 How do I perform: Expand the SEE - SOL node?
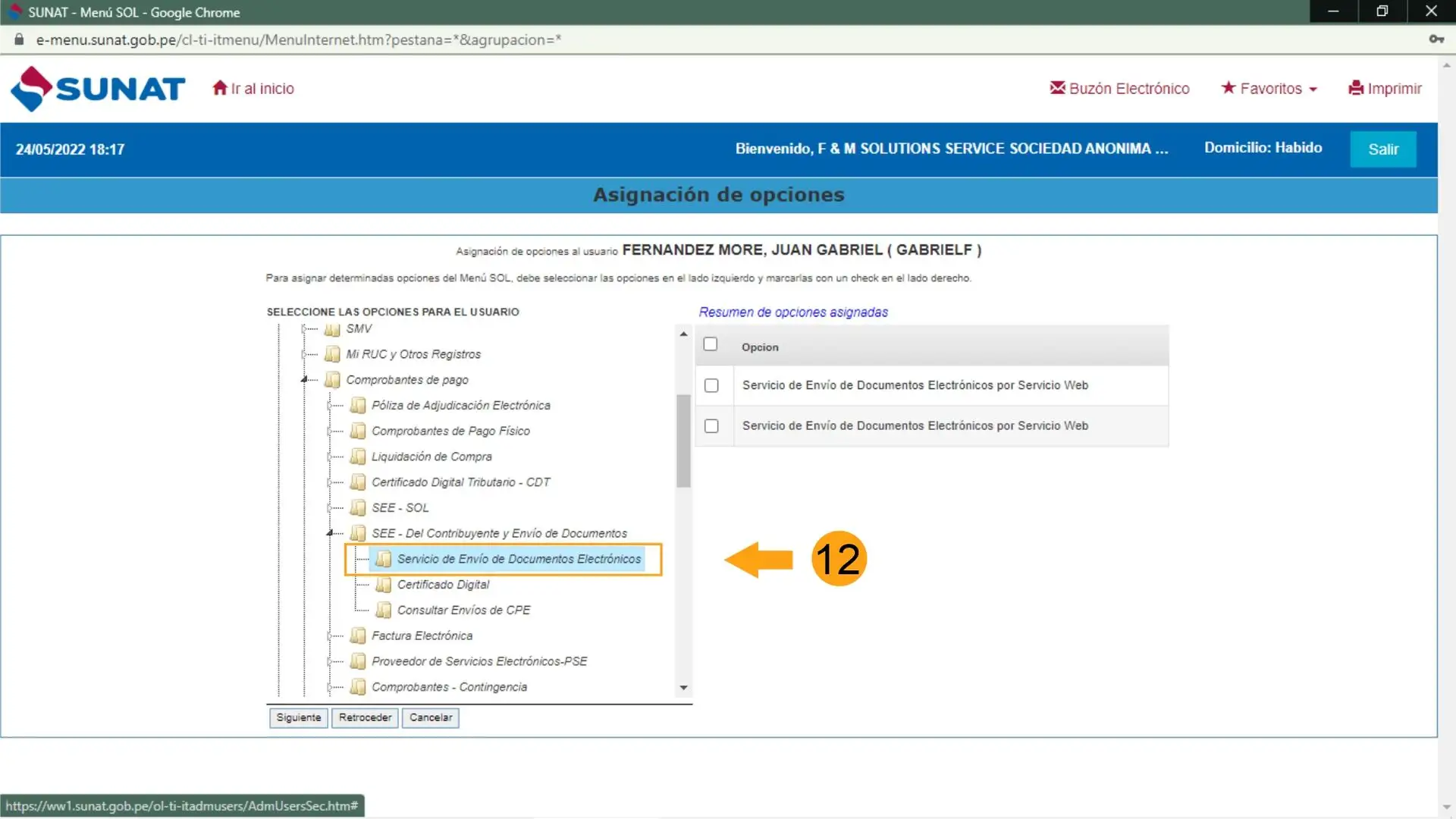(330, 508)
